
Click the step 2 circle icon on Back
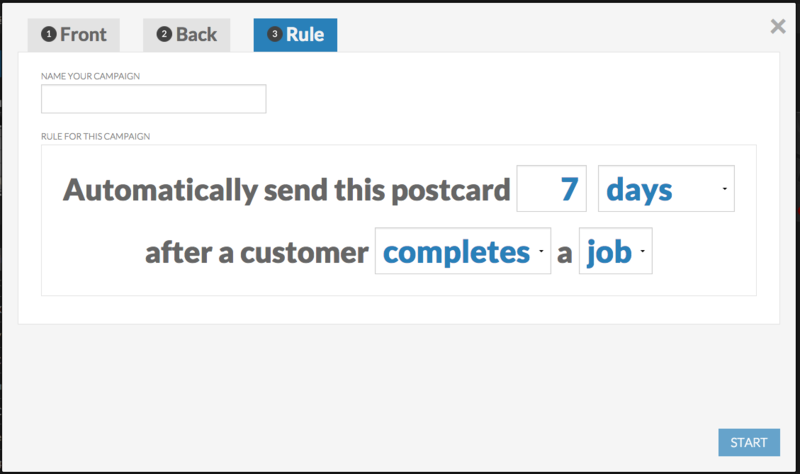point(164,35)
